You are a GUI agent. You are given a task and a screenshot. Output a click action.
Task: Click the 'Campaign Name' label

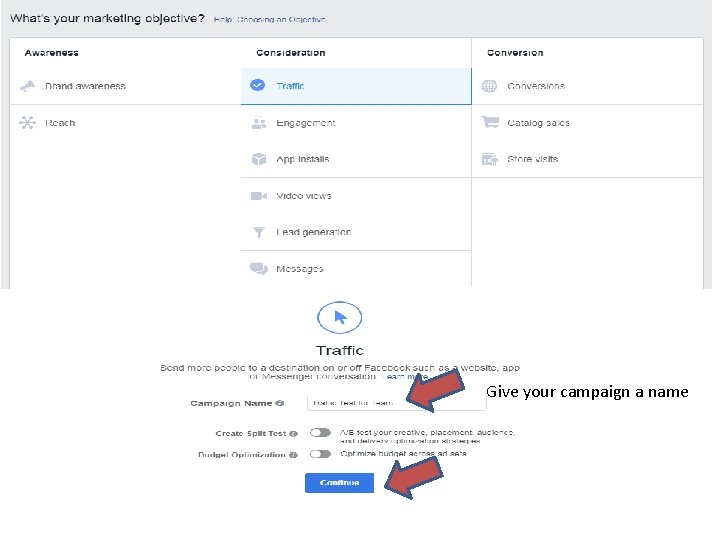point(231,403)
